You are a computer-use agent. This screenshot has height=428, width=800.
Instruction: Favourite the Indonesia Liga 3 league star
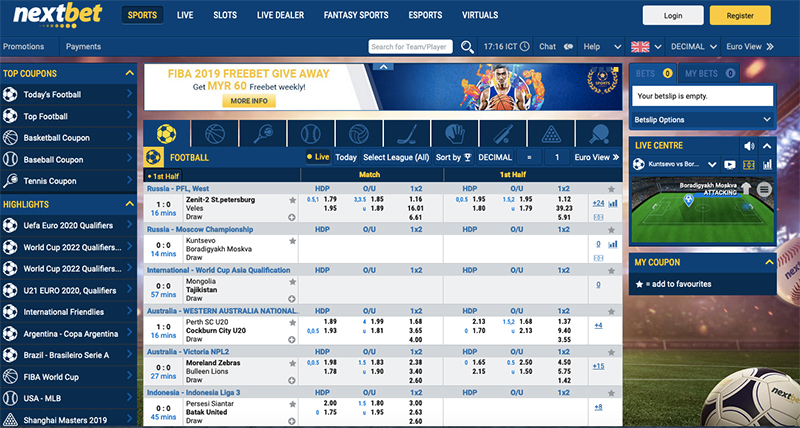[611, 393]
